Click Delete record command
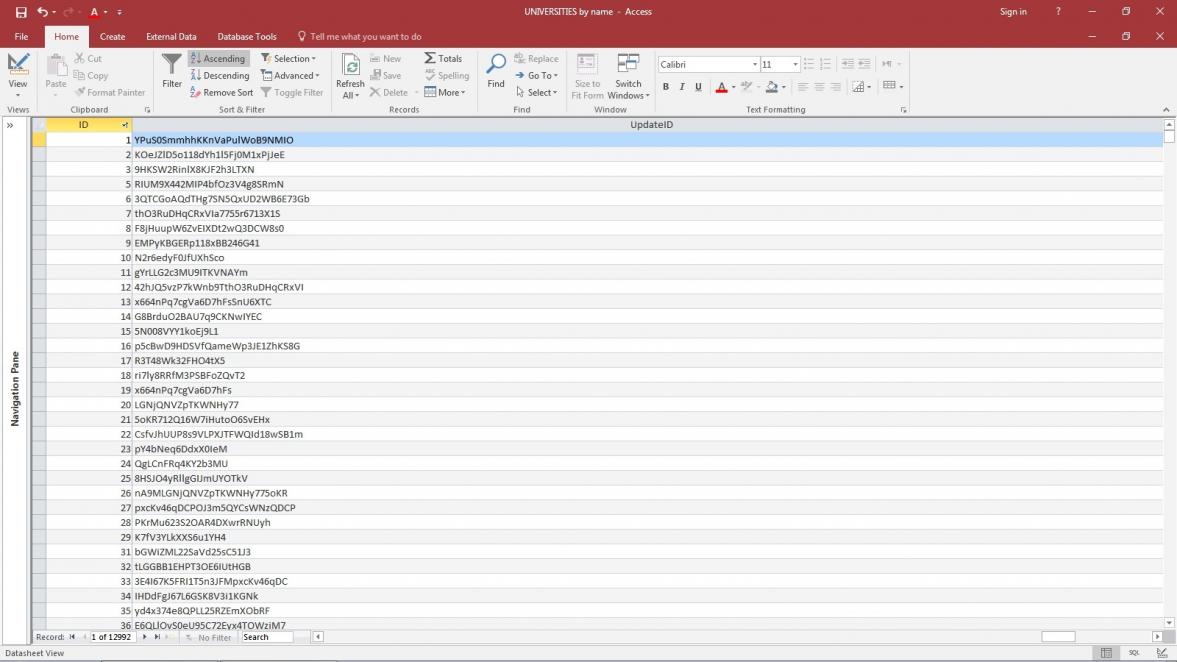Screen dimensions: 1177x662 pyautogui.click(x=389, y=92)
